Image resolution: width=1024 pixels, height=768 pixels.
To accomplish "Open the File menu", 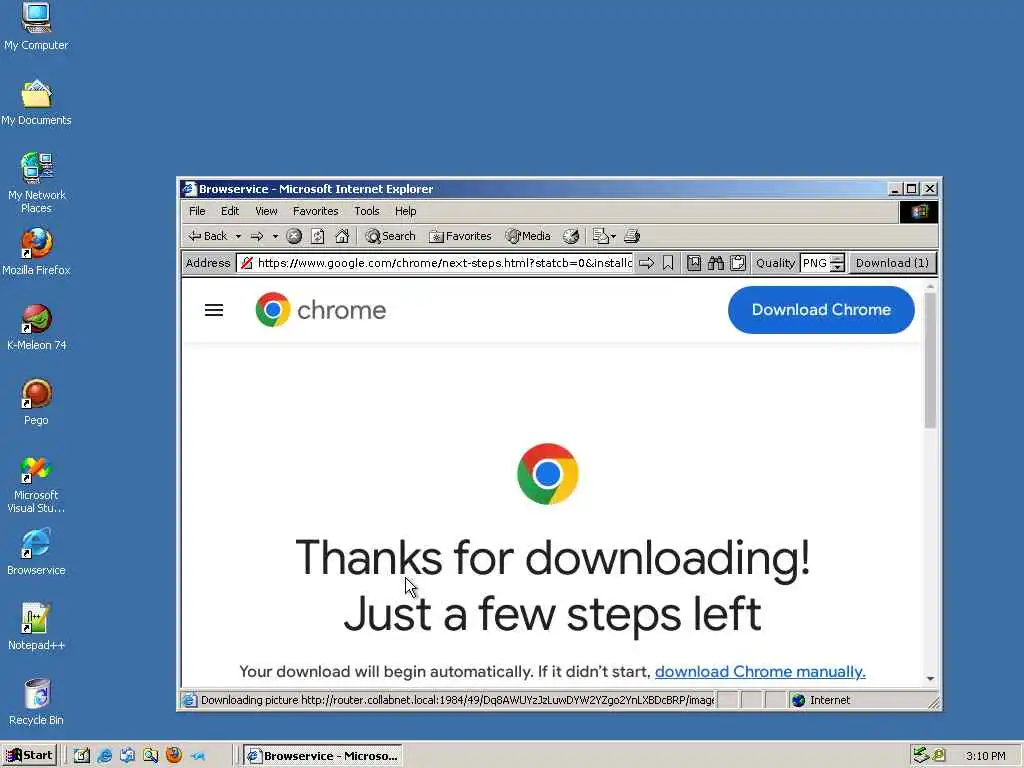I will [197, 211].
